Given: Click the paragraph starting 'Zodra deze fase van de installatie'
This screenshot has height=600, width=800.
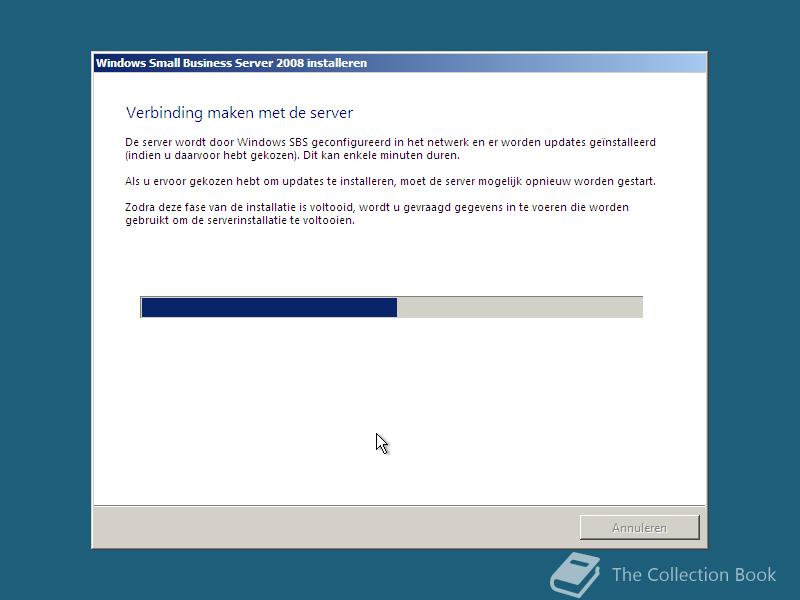Looking at the screenshot, I should pyautogui.click(x=377, y=214).
